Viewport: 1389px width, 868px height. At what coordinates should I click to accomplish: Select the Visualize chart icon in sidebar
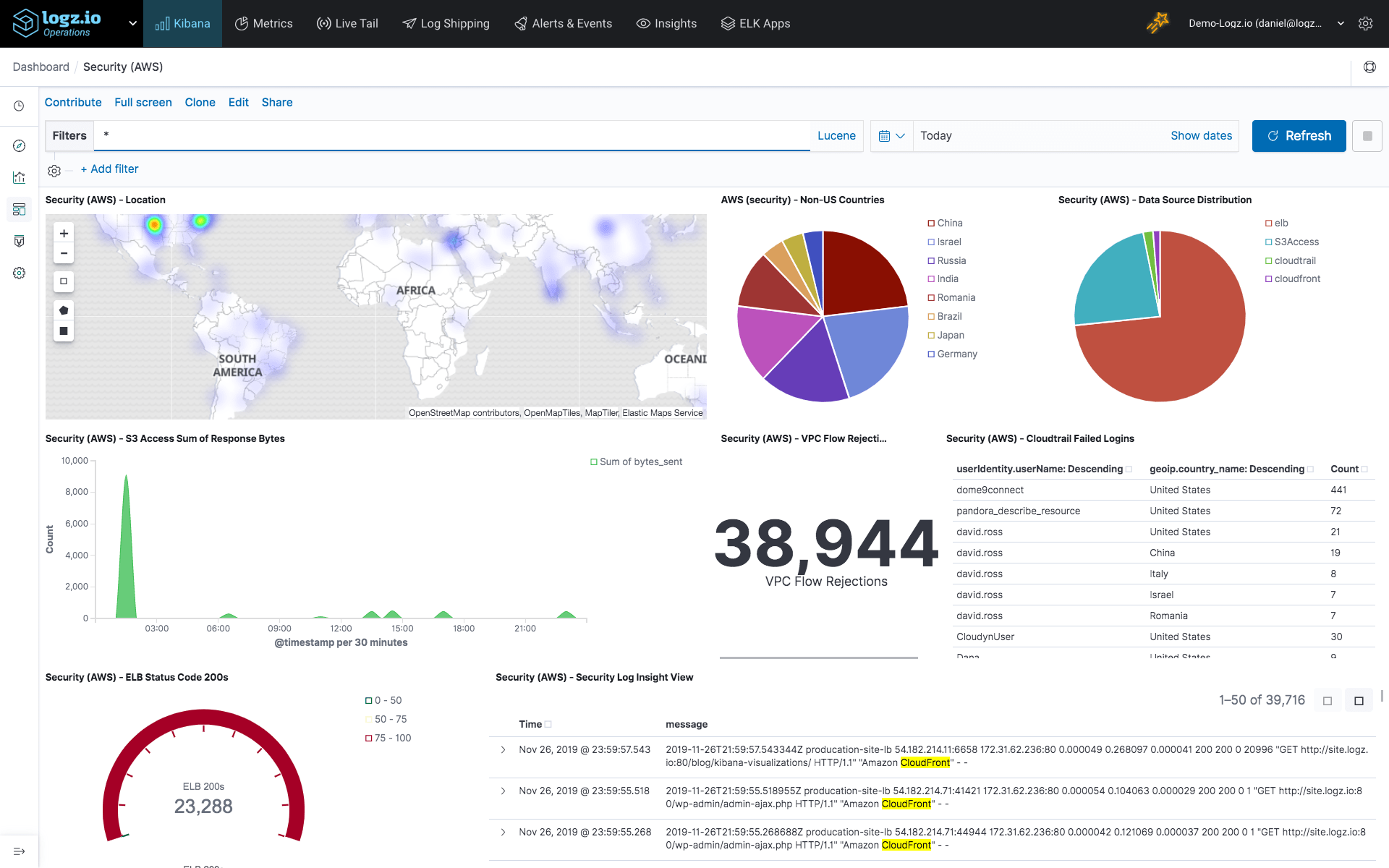coord(19,177)
